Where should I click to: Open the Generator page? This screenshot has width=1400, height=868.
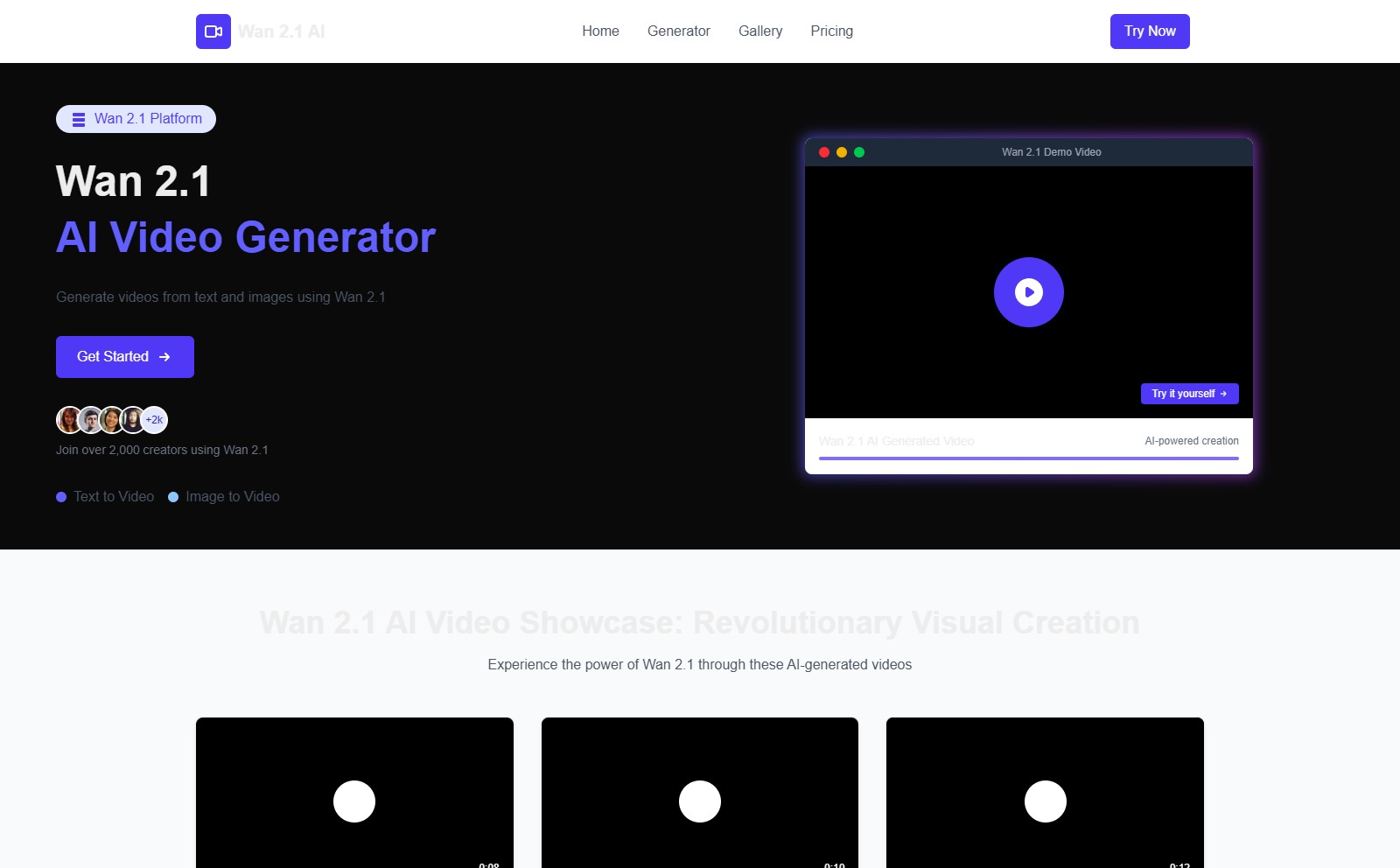click(679, 31)
